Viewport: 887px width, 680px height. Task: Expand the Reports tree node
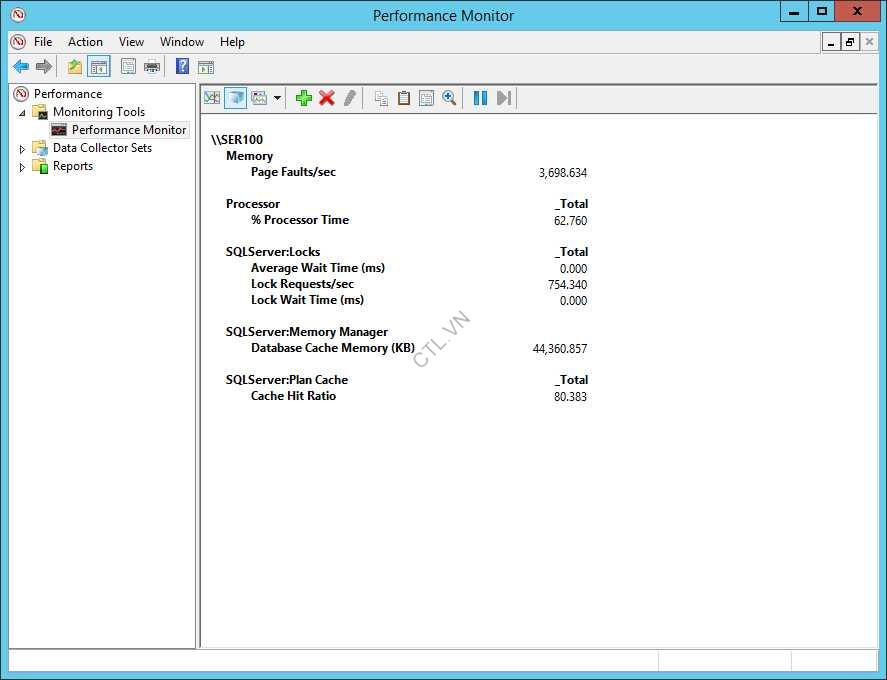click(22, 167)
